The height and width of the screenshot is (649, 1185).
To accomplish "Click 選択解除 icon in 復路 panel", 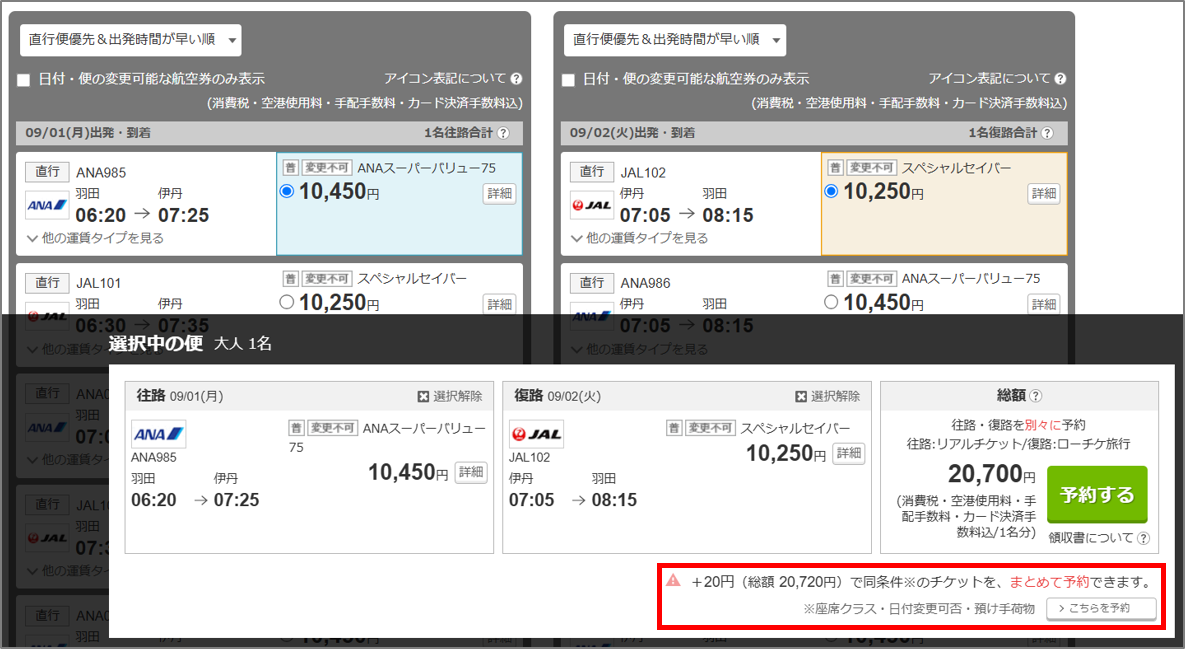I will (801, 397).
